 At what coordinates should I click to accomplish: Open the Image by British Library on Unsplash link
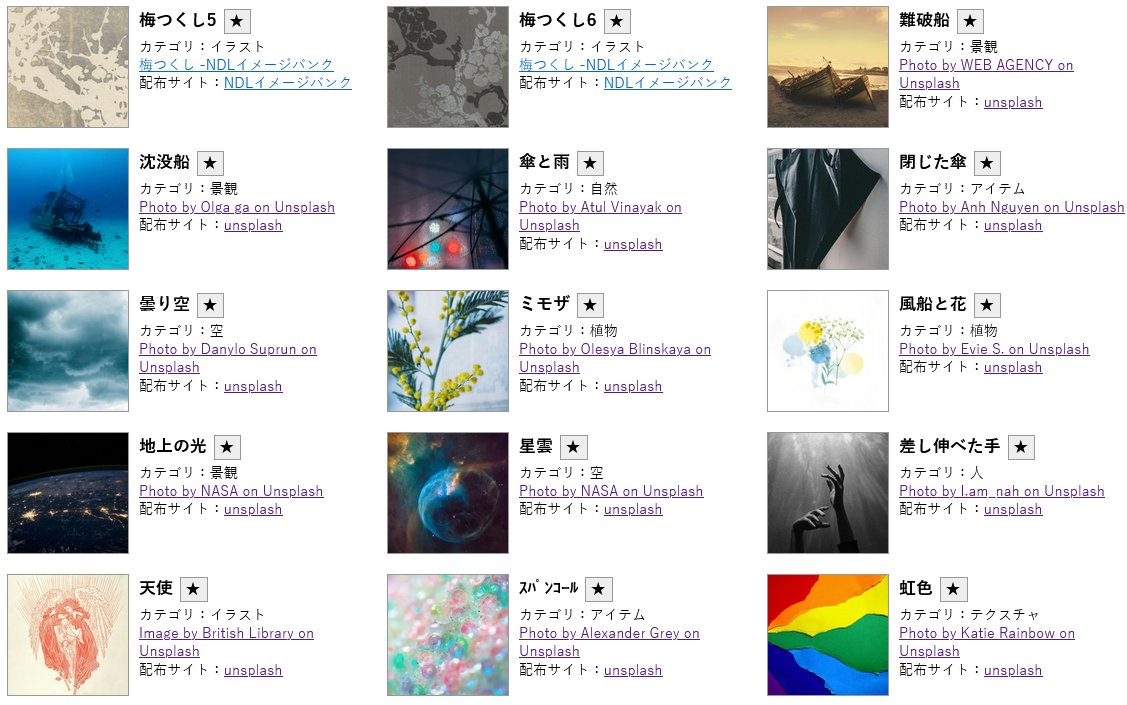226,642
